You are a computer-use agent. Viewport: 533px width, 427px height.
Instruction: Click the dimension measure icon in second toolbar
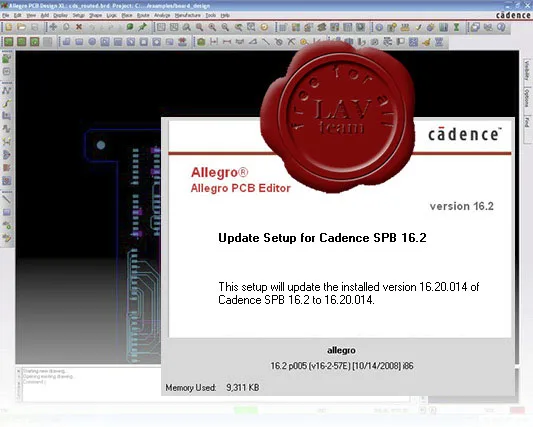(x=214, y=42)
